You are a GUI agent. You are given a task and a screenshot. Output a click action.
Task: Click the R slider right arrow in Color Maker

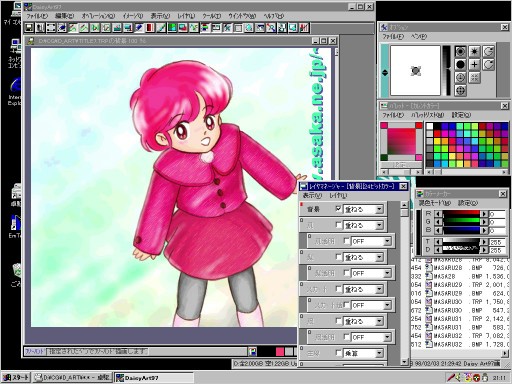pos(484,214)
